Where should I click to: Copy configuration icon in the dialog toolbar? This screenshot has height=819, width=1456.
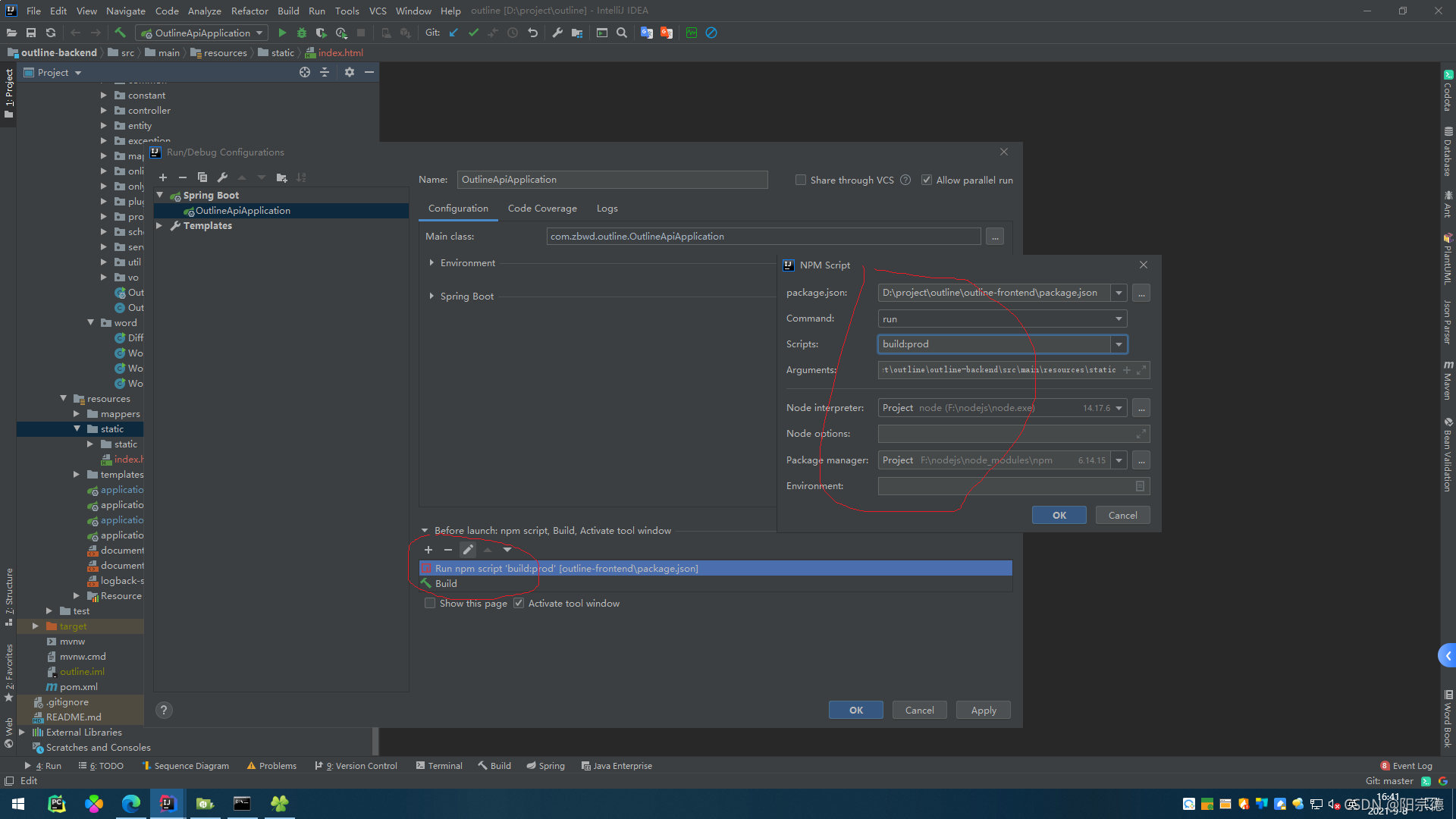(202, 177)
